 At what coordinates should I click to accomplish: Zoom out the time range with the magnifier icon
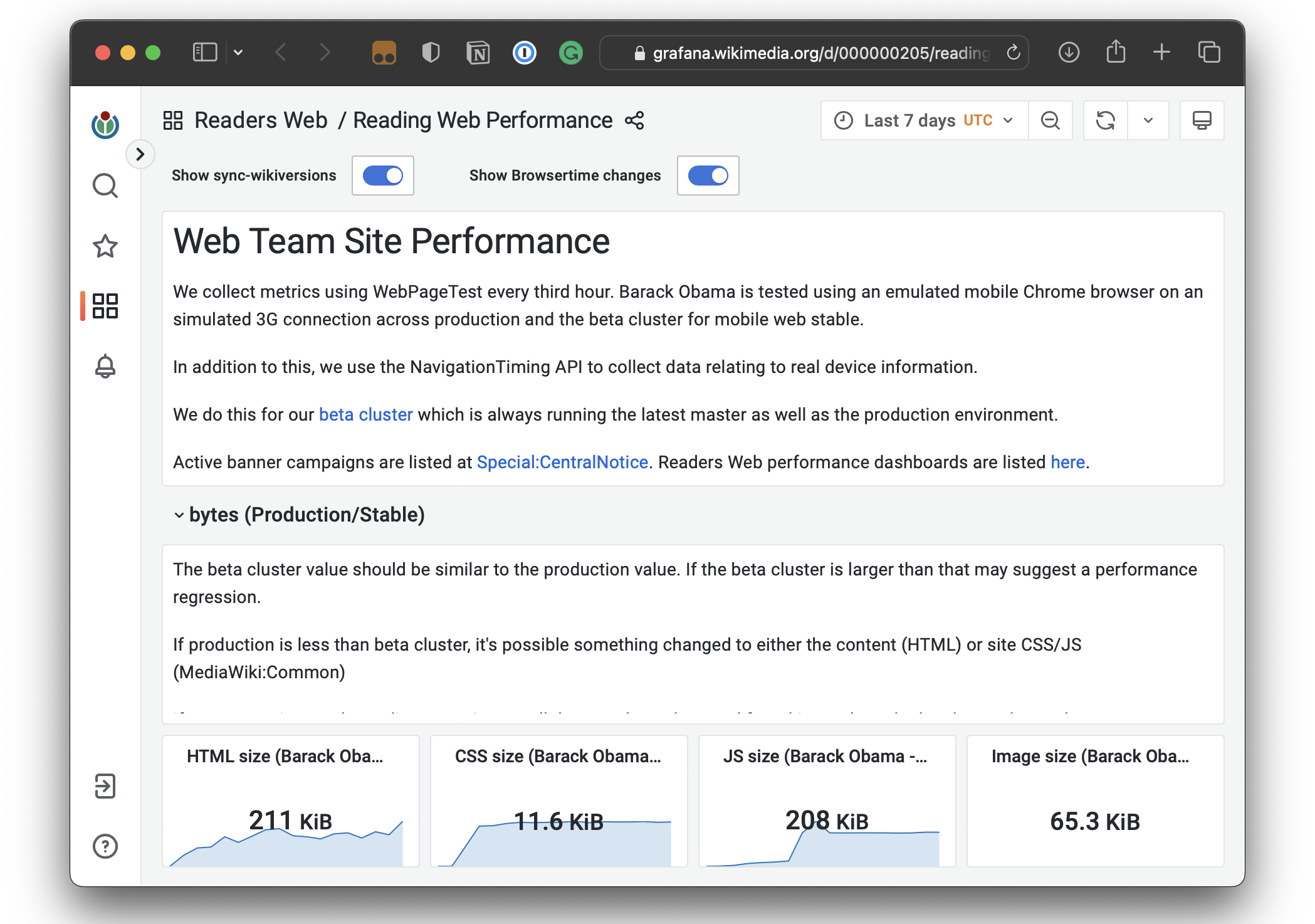click(x=1050, y=120)
